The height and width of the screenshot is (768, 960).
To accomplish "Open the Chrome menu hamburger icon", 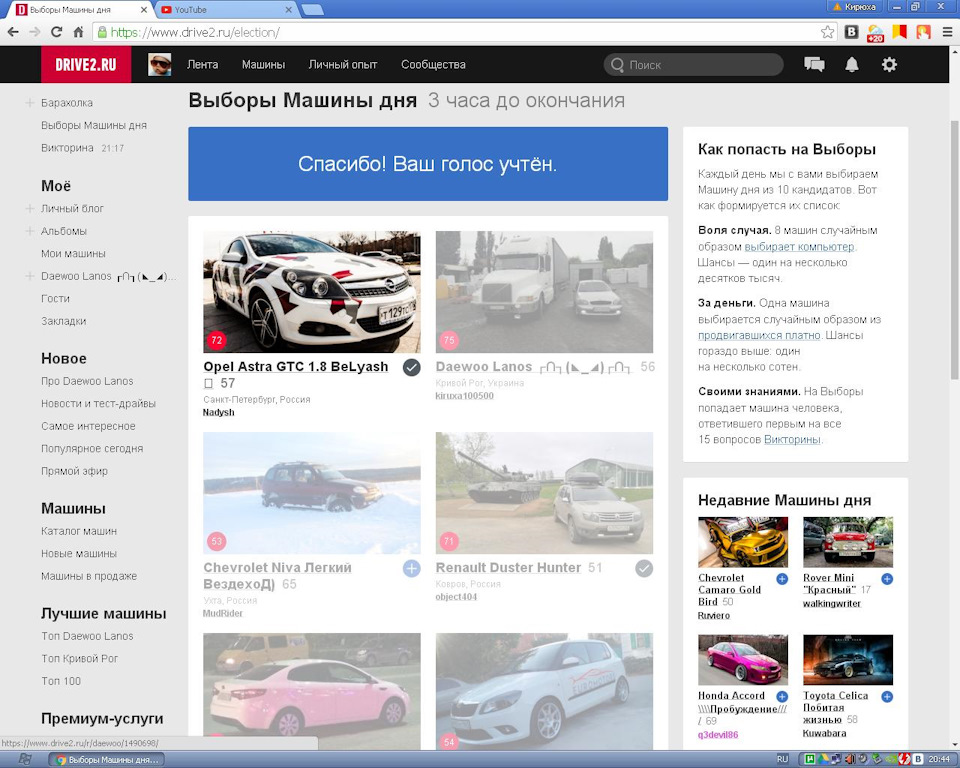I will (x=947, y=32).
